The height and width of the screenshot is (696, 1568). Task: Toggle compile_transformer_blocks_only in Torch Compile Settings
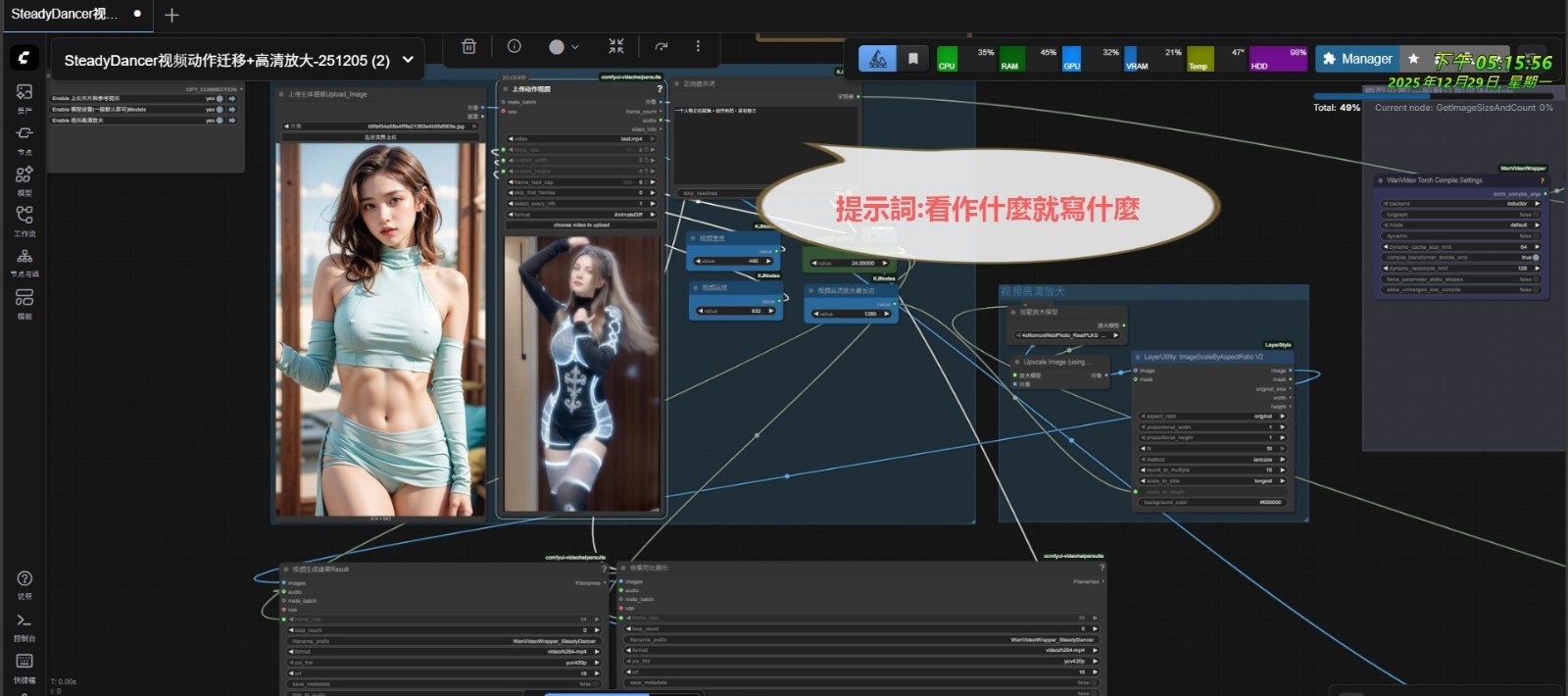click(x=1535, y=258)
